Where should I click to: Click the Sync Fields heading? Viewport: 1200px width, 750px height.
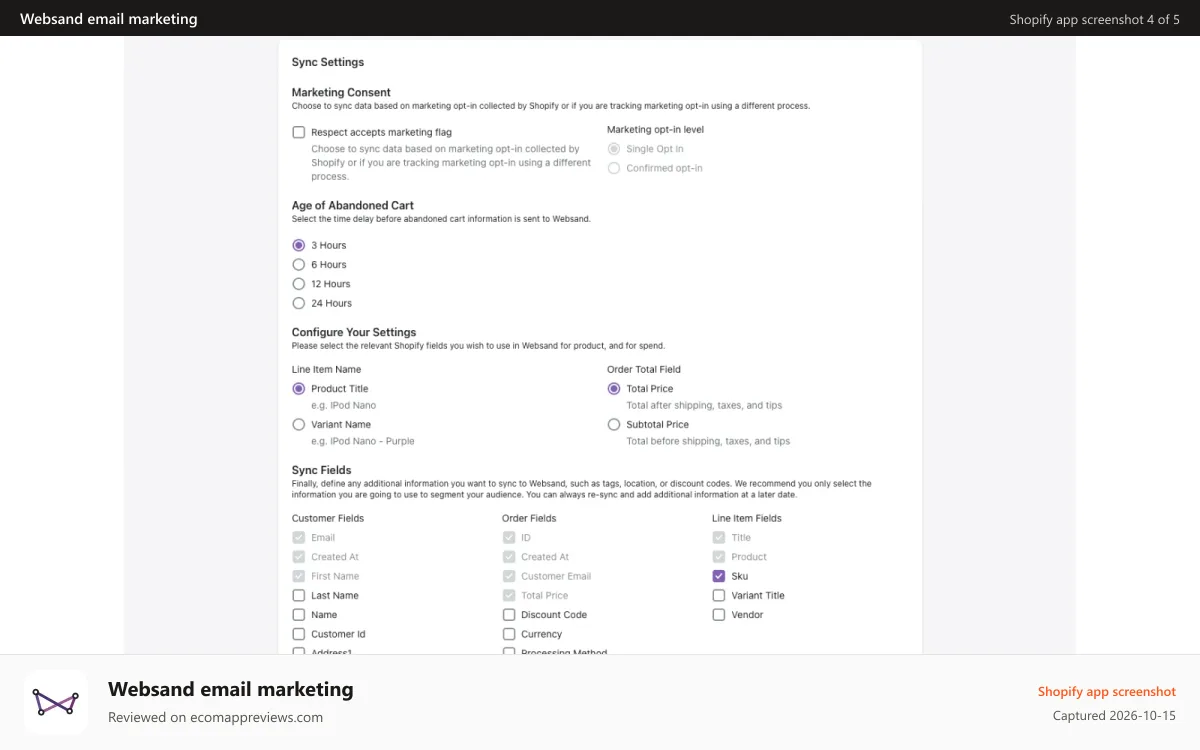click(x=322, y=470)
